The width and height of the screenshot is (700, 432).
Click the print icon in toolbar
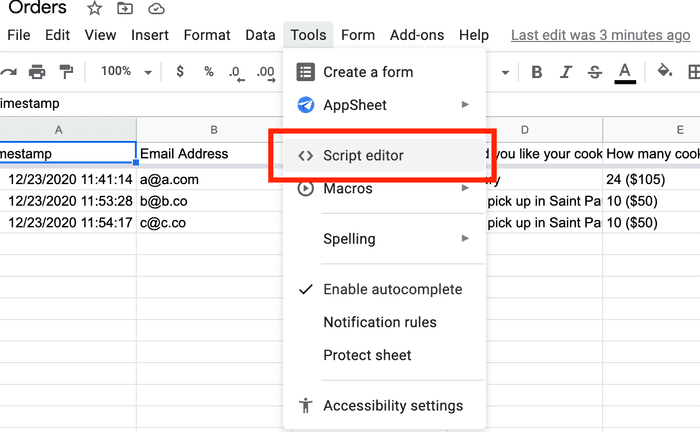point(37,72)
